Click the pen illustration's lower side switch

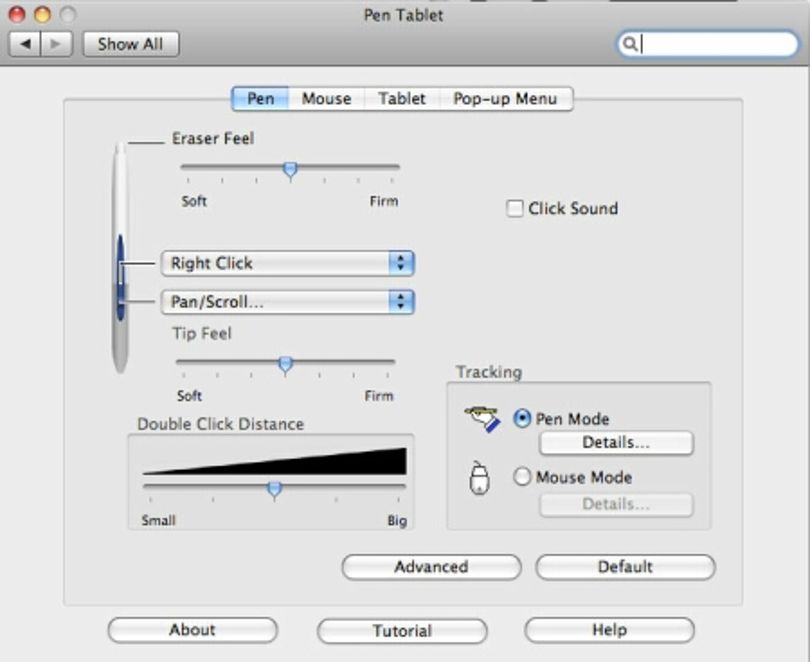(120, 302)
